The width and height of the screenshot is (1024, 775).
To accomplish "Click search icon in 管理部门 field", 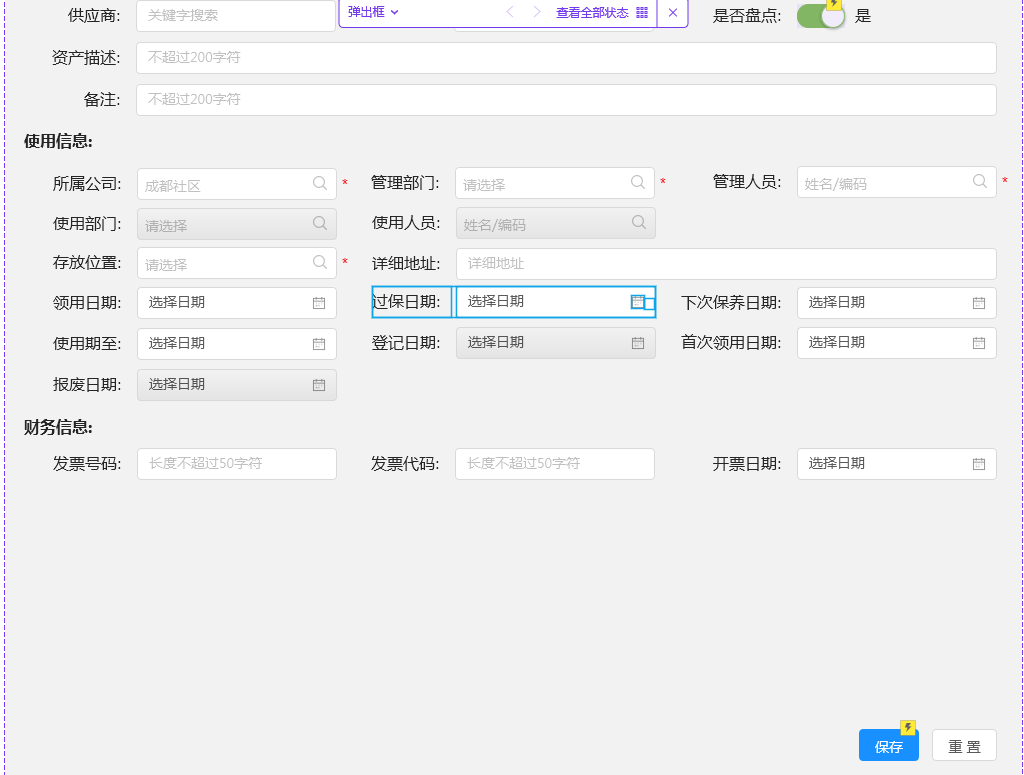I will tap(638, 182).
